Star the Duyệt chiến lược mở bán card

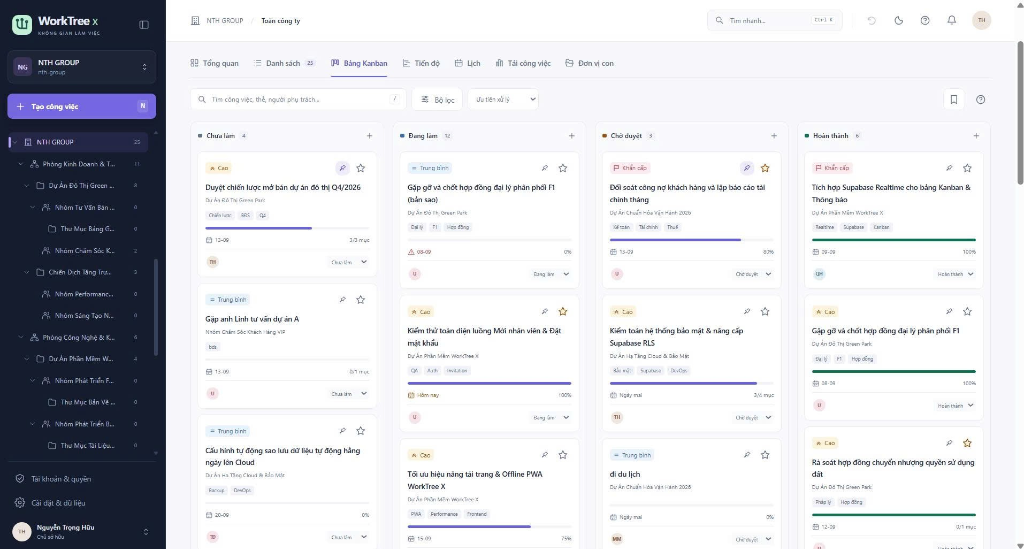360,168
